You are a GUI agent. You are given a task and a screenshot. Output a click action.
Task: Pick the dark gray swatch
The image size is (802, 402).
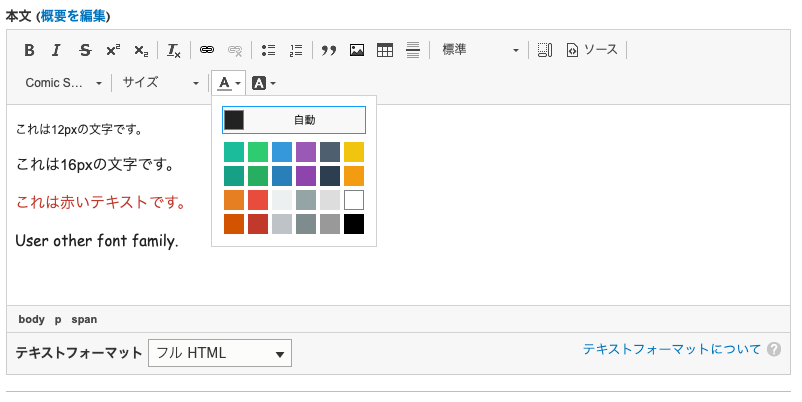[330, 224]
